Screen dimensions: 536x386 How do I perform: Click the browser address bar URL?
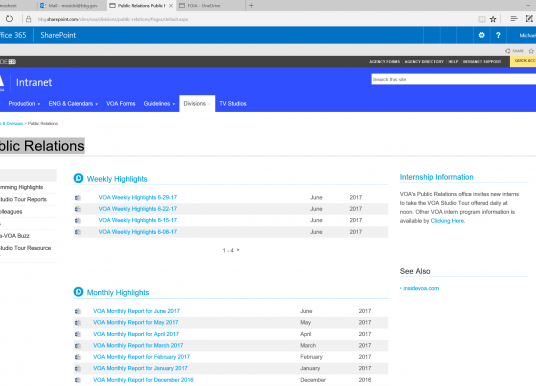(x=113, y=19)
